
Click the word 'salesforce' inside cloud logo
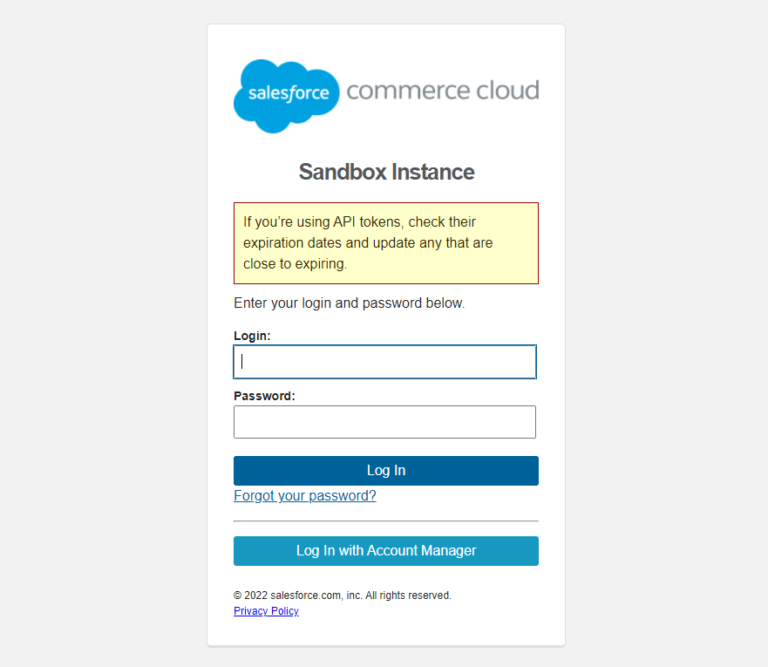288,93
